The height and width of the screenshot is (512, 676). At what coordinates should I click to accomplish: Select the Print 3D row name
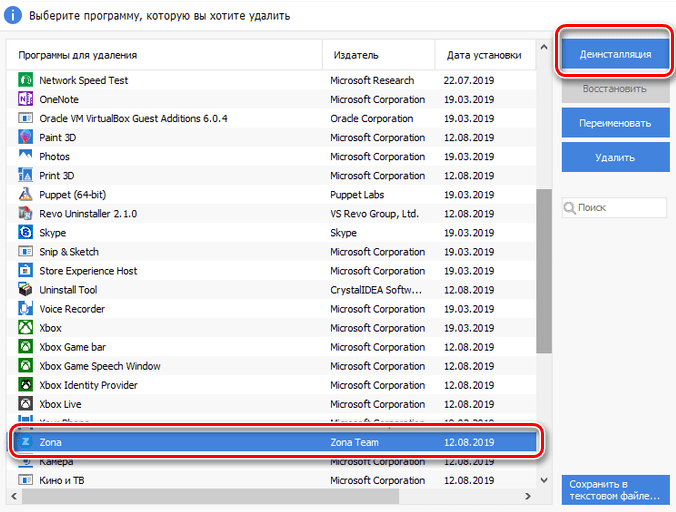tap(56, 175)
